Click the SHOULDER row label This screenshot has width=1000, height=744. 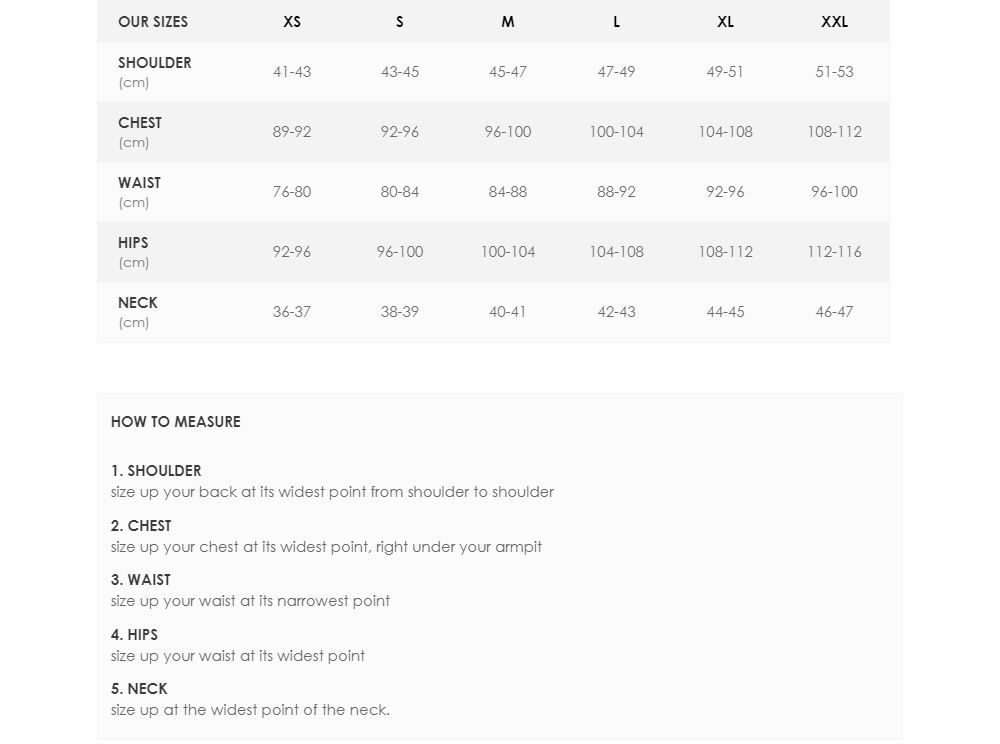click(x=154, y=62)
